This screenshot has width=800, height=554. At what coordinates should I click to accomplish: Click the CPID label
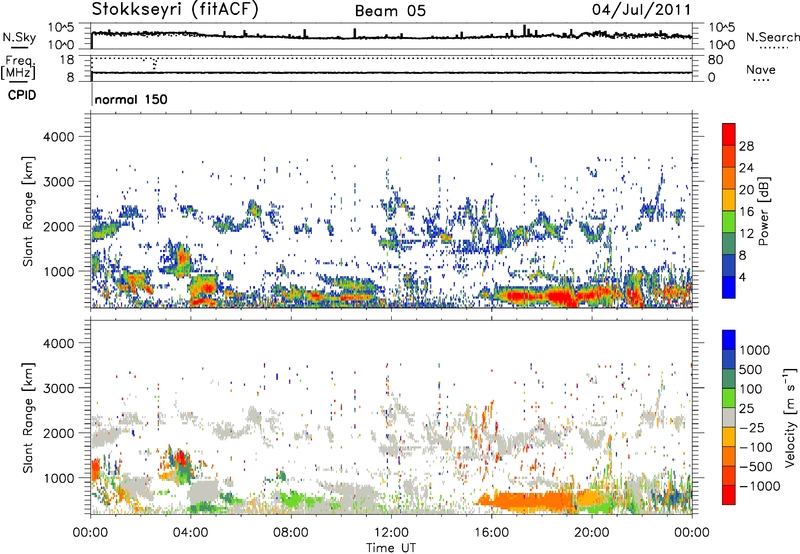tap(22, 95)
